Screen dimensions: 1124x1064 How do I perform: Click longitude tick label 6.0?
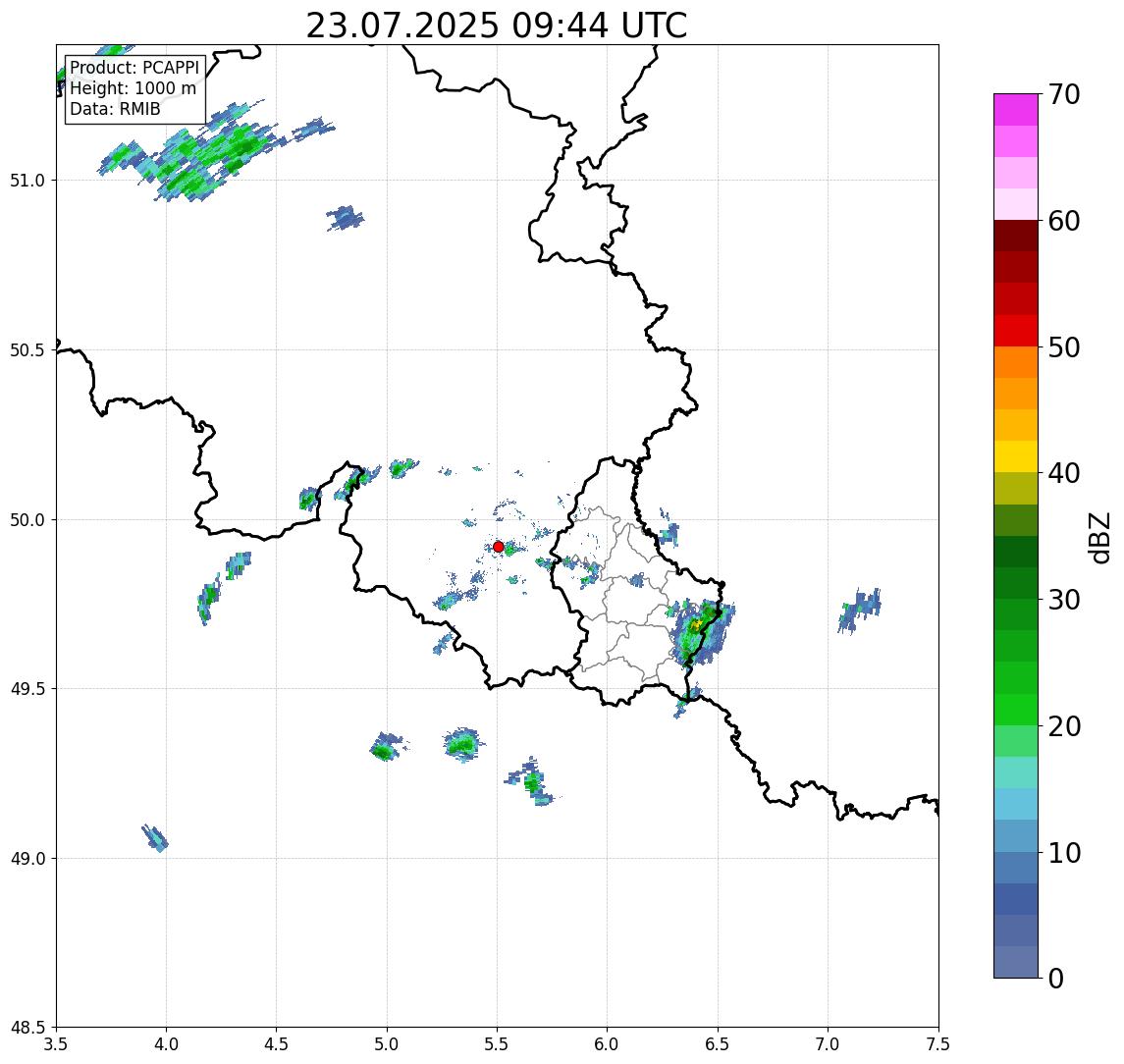(608, 1044)
